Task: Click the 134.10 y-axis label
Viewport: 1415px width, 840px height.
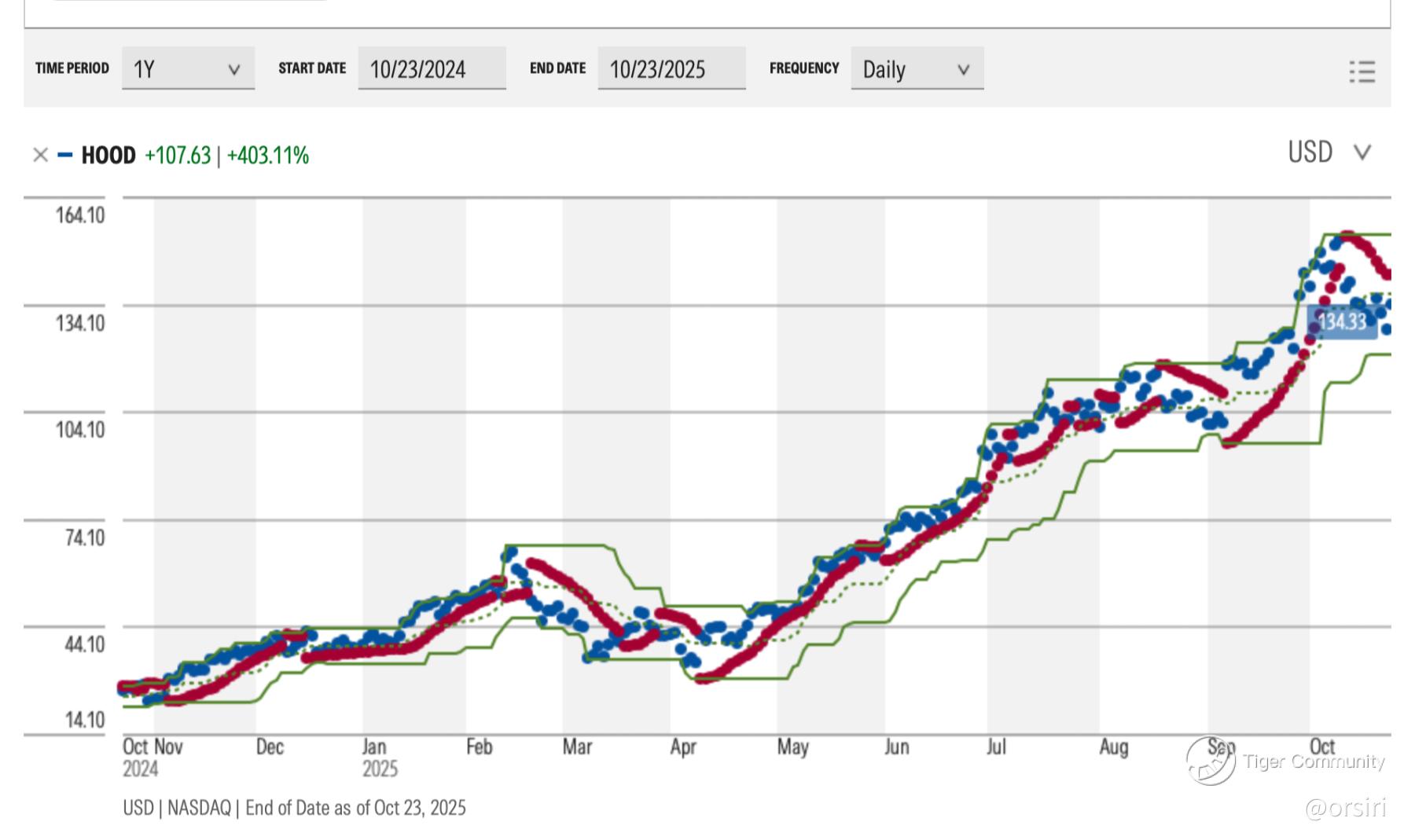Action: pyautogui.click(x=79, y=323)
